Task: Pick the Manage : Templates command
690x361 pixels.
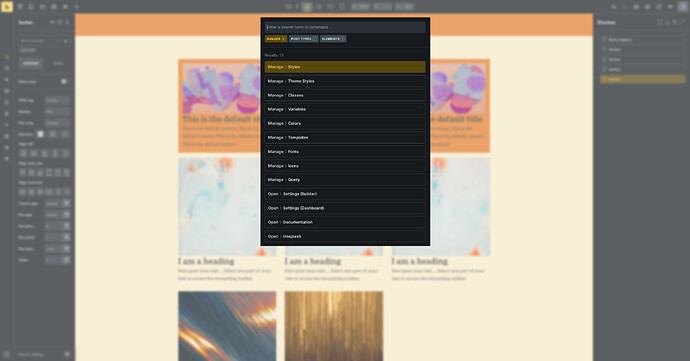Action: click(x=345, y=137)
